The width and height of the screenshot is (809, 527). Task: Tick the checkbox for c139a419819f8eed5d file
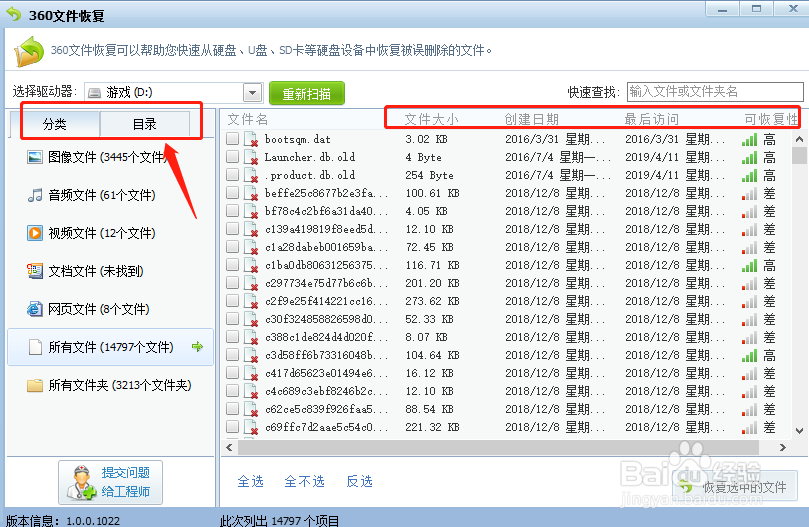232,229
